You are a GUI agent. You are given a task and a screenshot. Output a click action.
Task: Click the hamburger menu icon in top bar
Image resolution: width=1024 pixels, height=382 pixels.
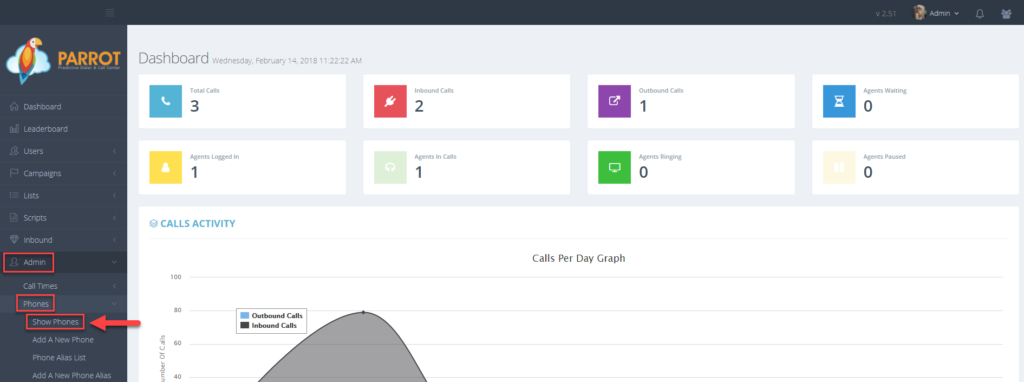pos(110,12)
